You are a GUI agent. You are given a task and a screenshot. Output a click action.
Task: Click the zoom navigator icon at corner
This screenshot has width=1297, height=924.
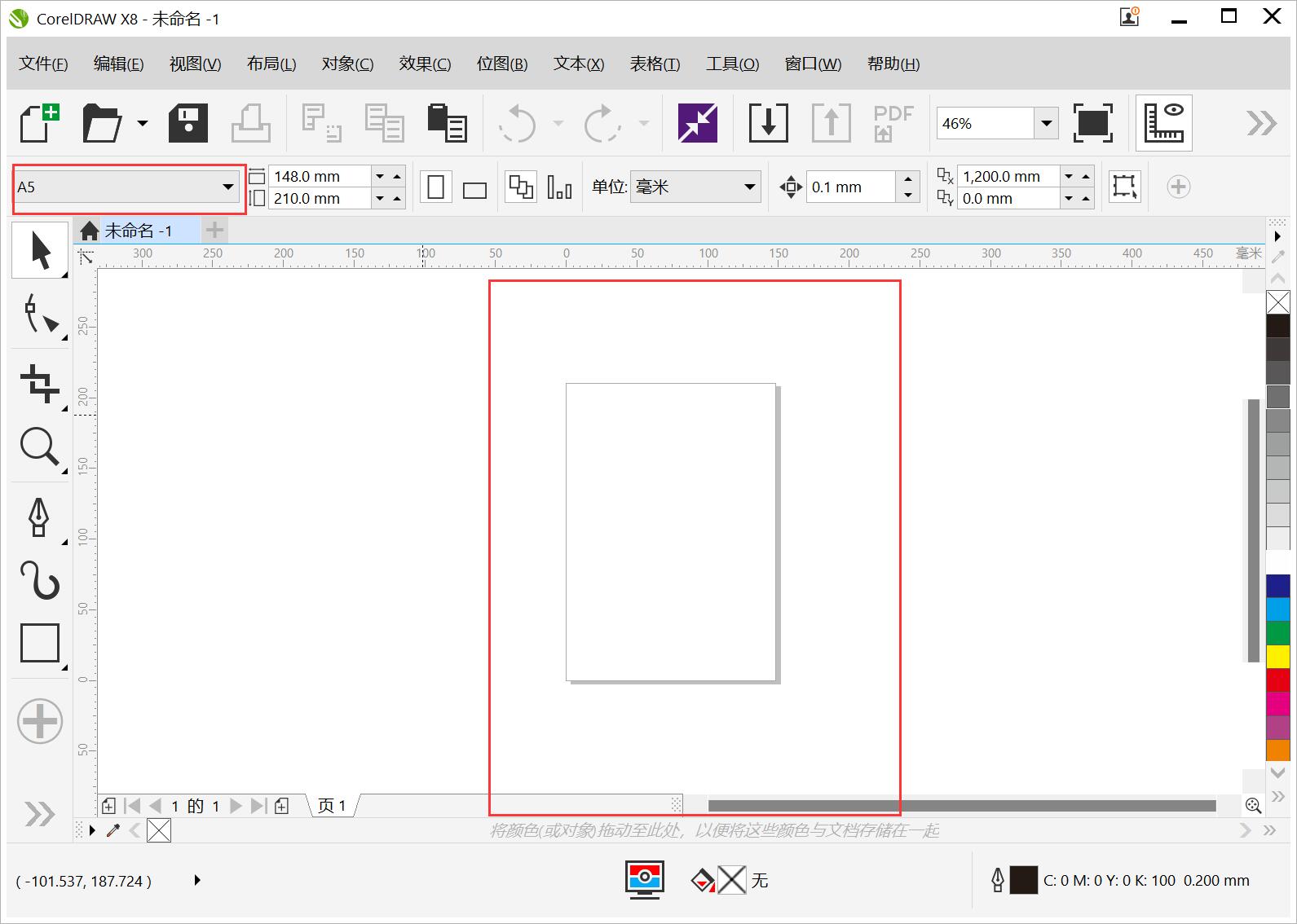click(1254, 806)
